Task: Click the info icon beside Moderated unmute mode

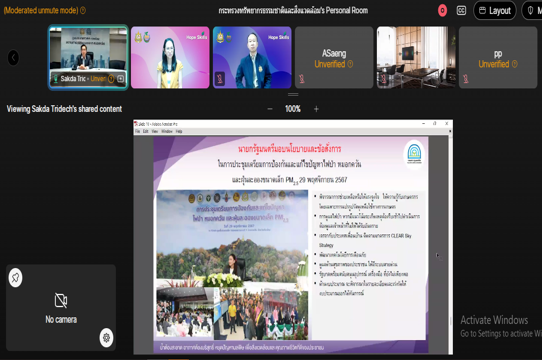Action: click(x=83, y=10)
